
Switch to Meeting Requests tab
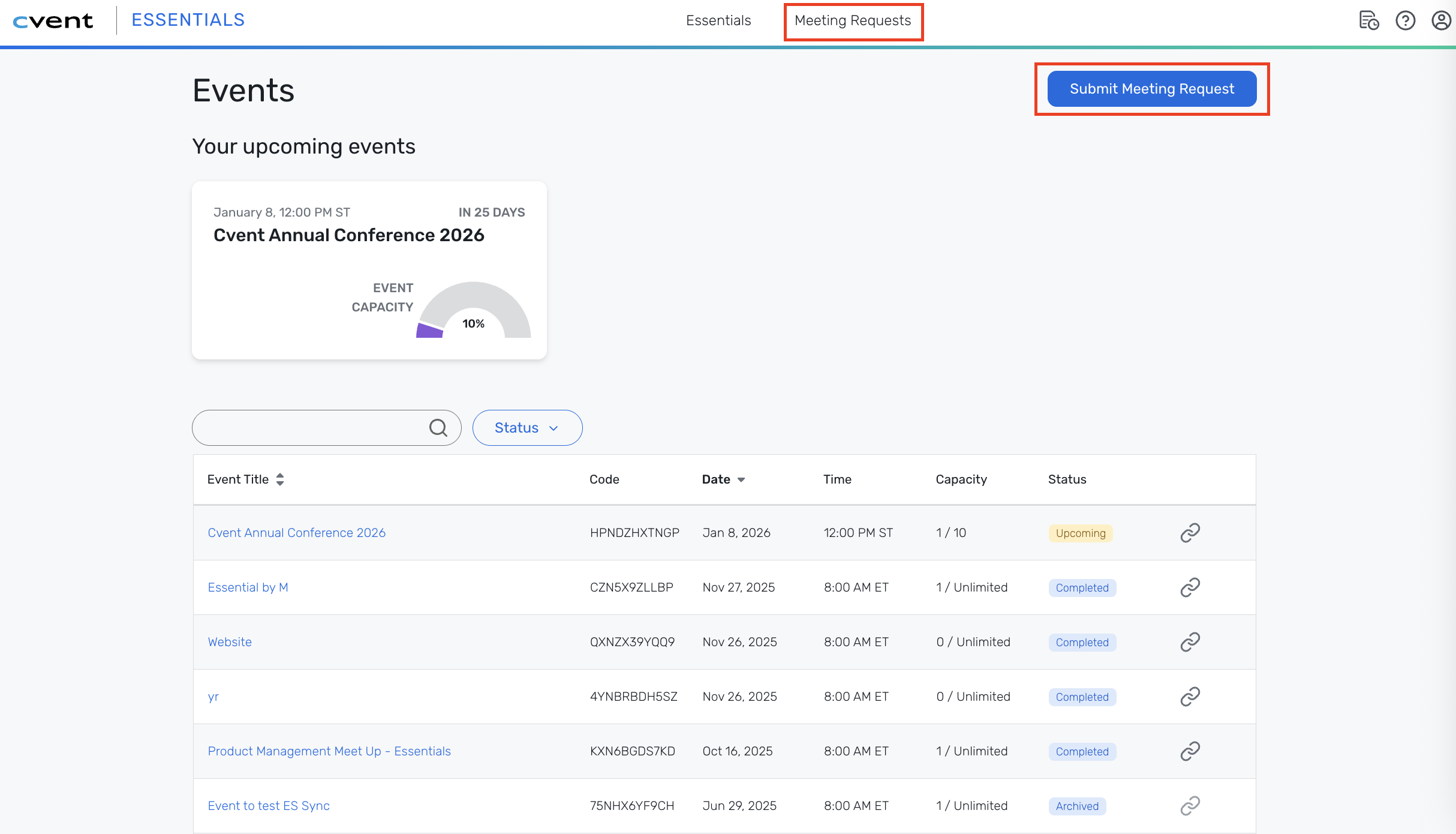click(853, 21)
